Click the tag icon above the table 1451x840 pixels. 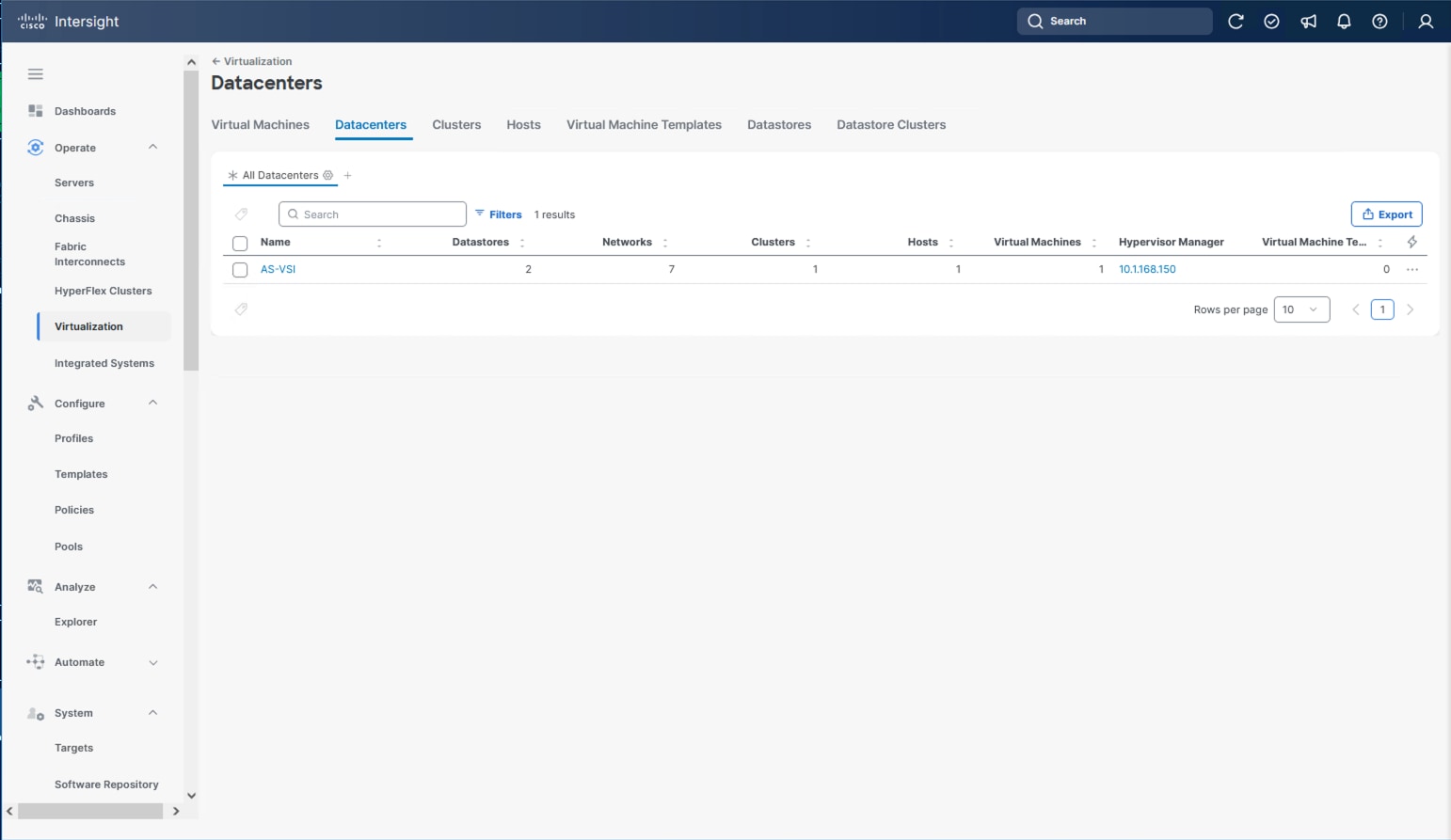(241, 214)
